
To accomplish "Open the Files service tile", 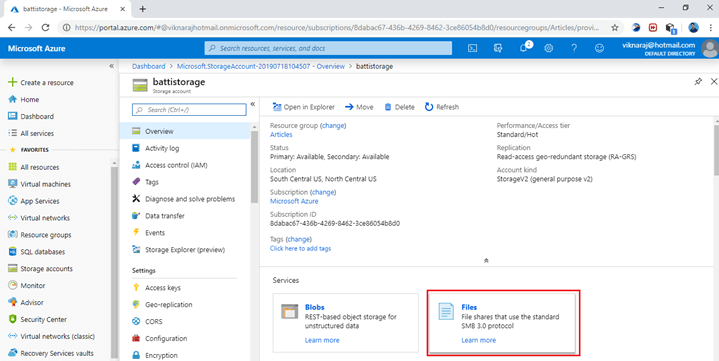I will pyautogui.click(x=502, y=323).
